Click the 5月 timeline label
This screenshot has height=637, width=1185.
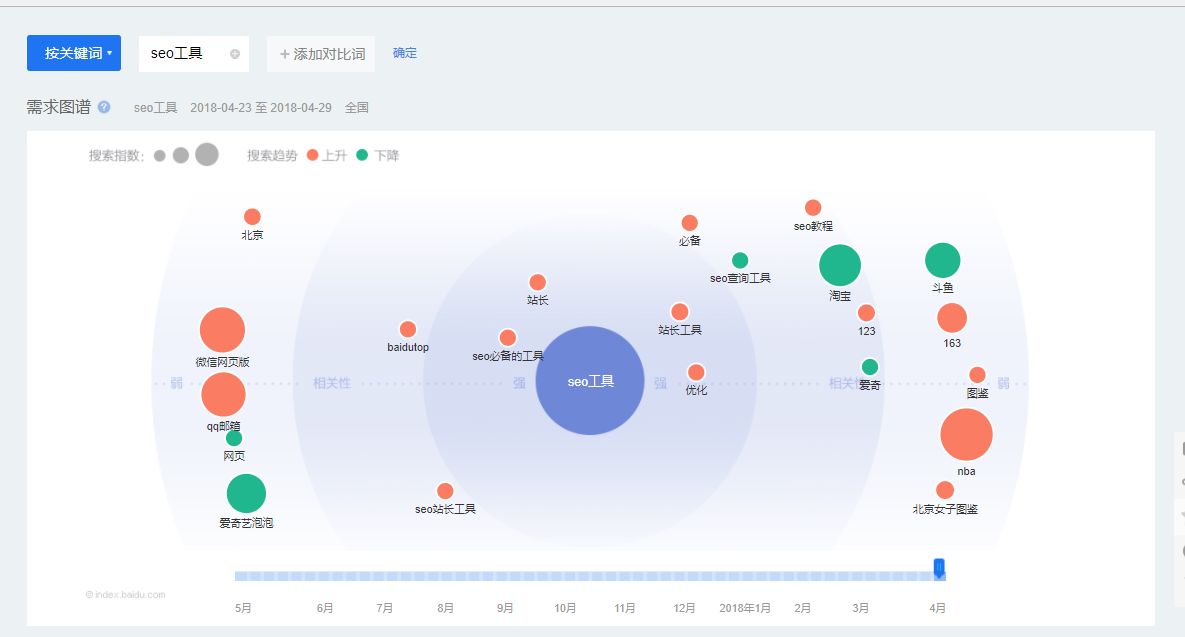243,608
